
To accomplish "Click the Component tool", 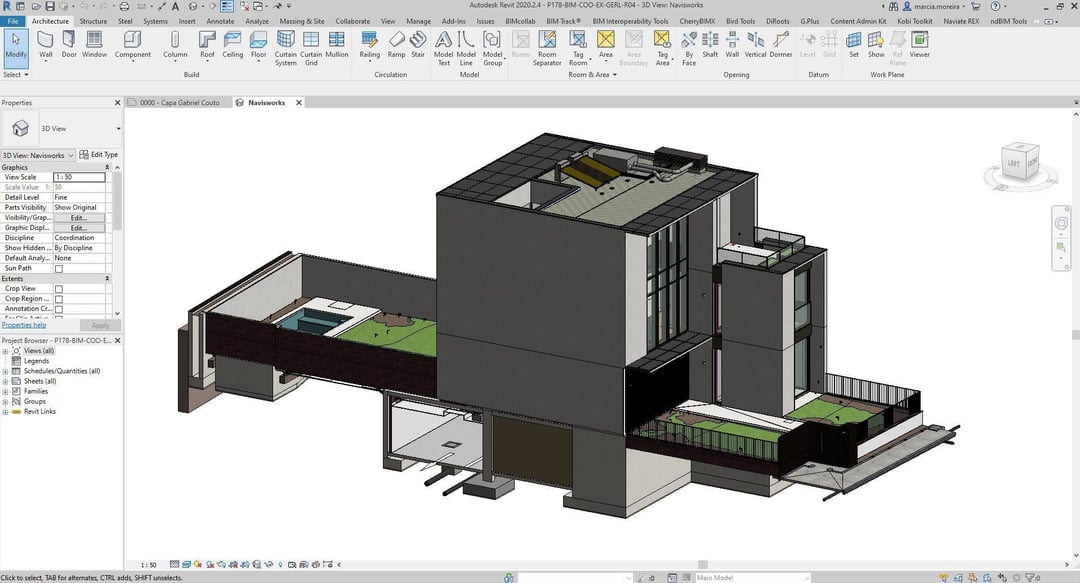I will 132,45.
